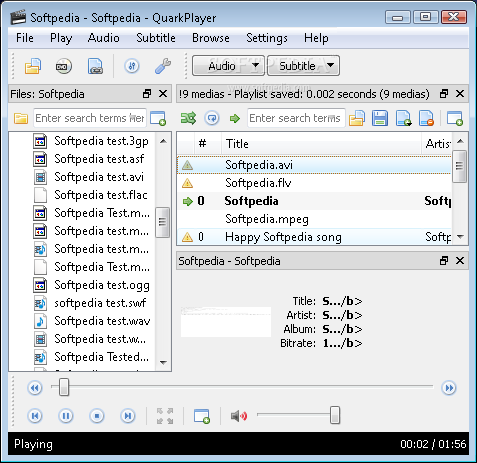
Task: Click the album cover thumbnail
Action: click(x=226, y=322)
